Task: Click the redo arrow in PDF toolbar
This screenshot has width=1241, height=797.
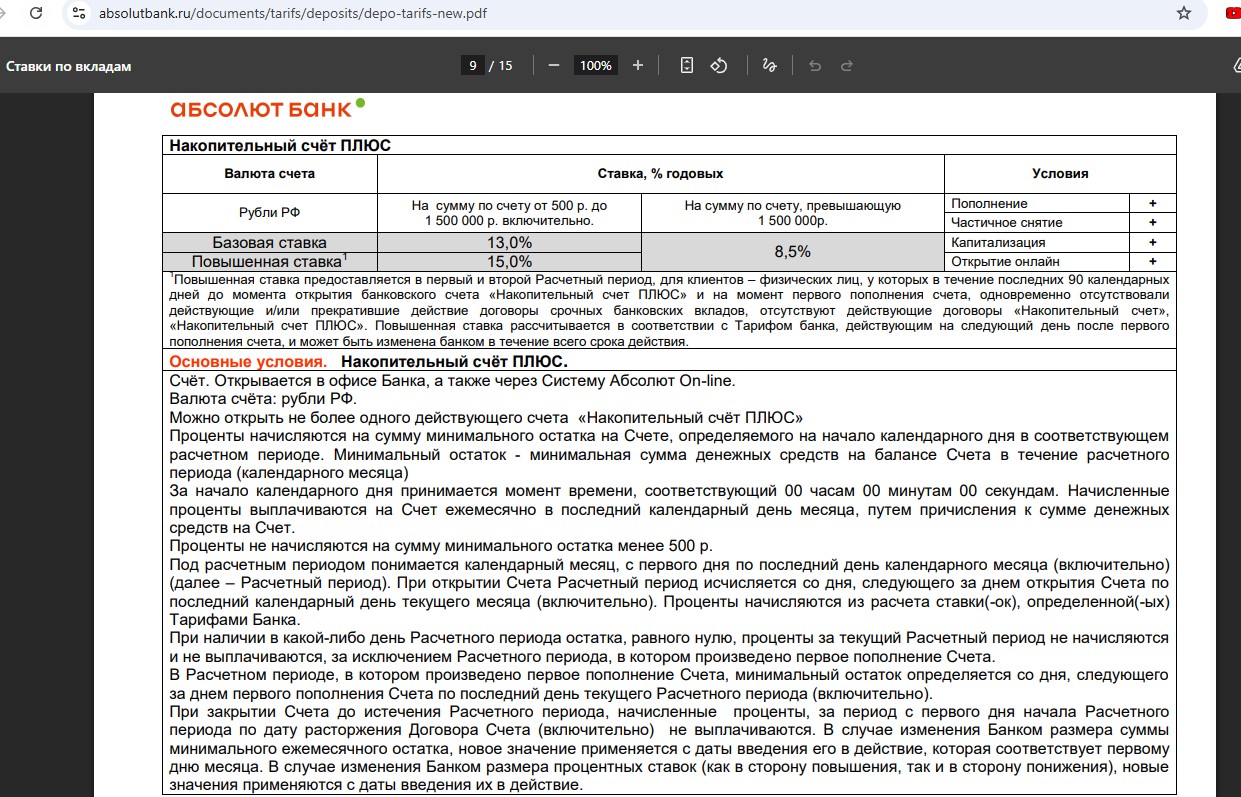Action: click(847, 65)
